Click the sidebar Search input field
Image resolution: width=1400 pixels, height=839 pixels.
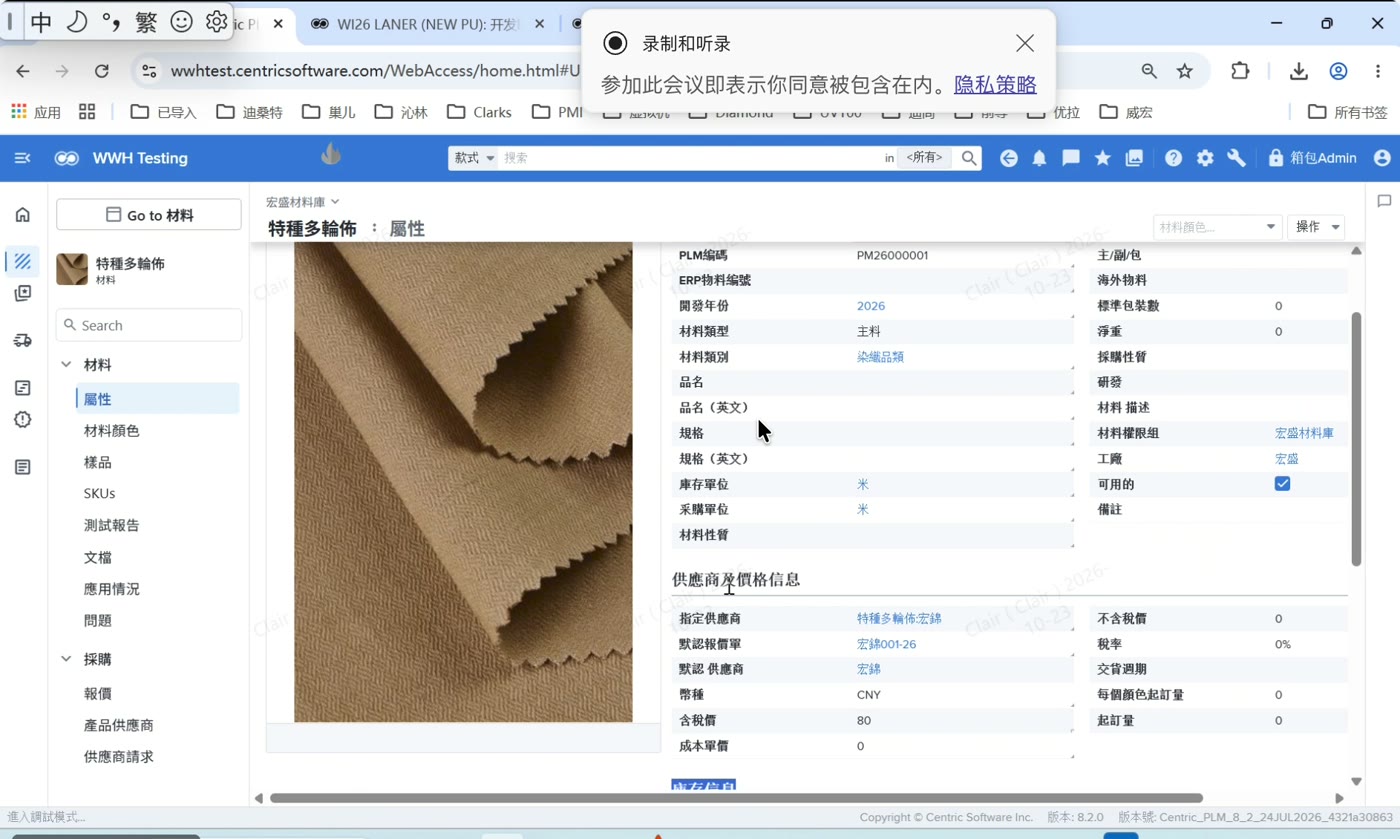(149, 325)
